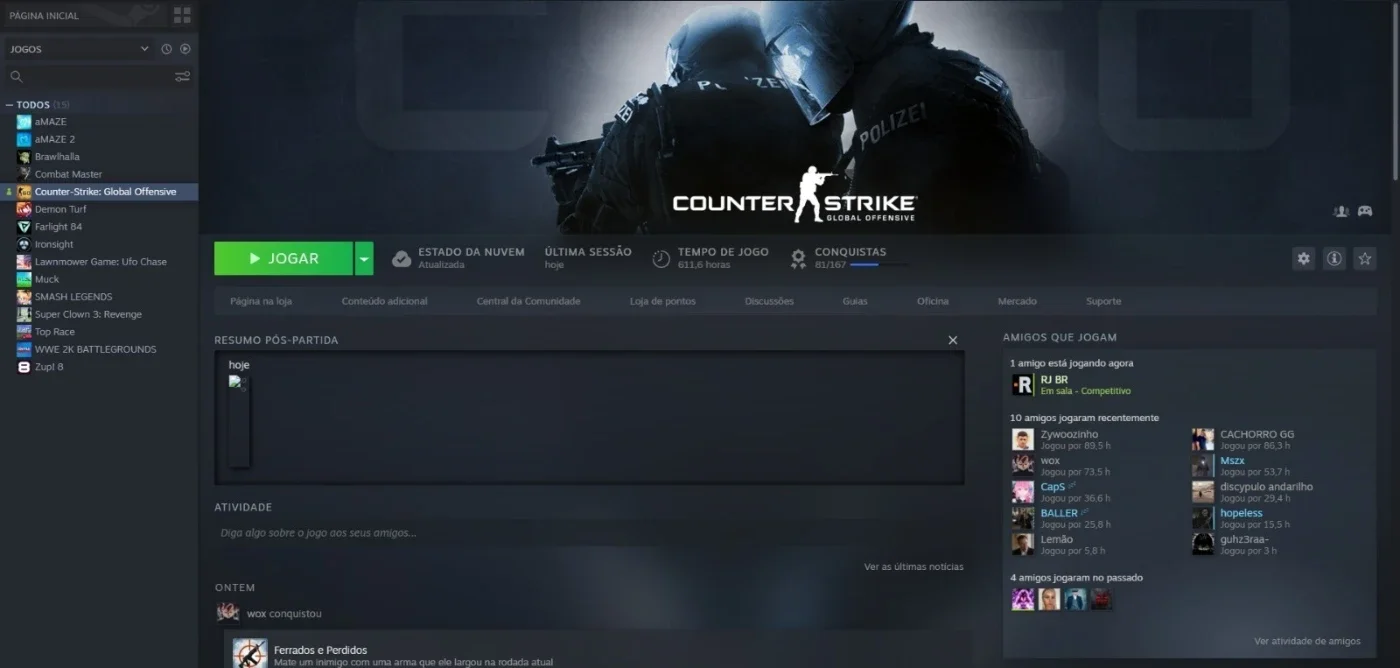The height and width of the screenshot is (668, 1400).
Task: Open game settings gear icon
Action: (x=1303, y=258)
